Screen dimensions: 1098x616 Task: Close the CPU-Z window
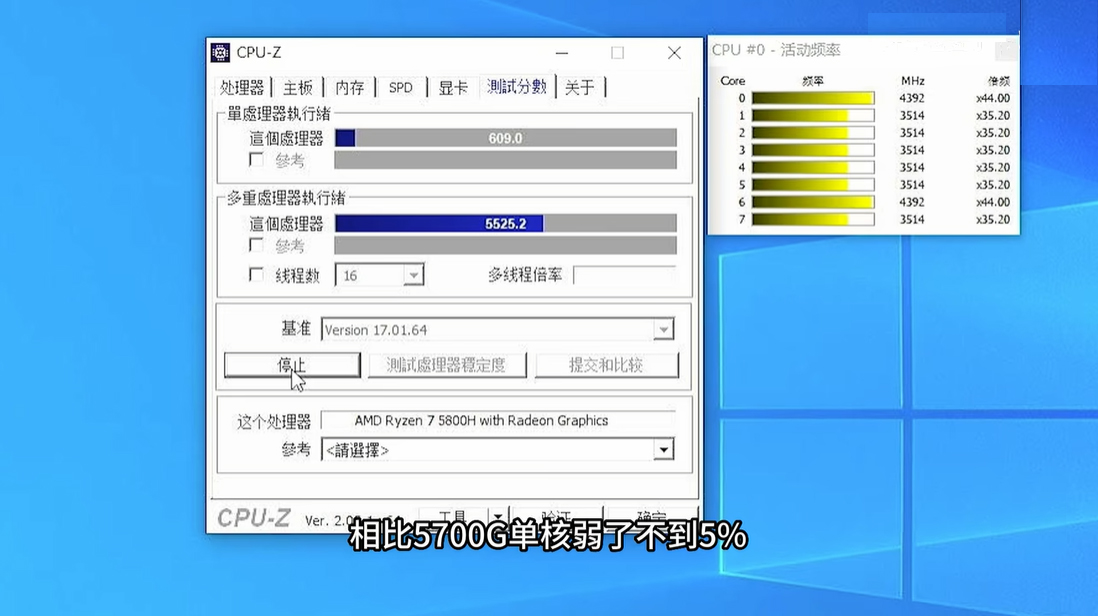point(674,53)
